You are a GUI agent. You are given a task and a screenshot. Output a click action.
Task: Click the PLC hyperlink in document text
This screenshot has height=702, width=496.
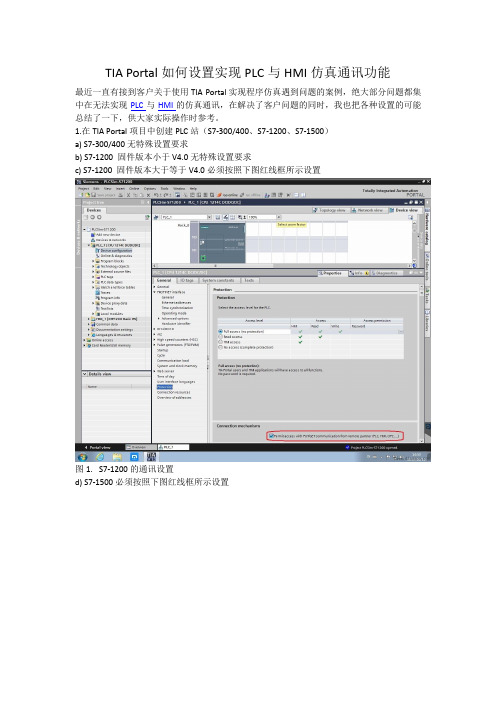point(137,105)
